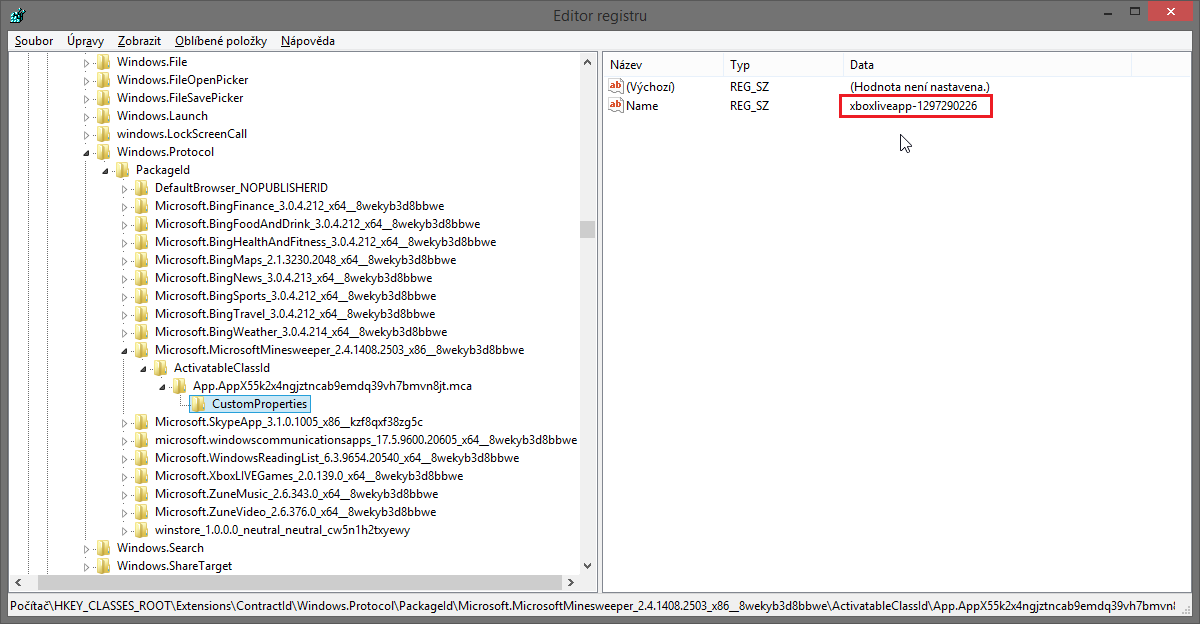Click the (Hodnota není nastavena.) data cell

pos(919,87)
